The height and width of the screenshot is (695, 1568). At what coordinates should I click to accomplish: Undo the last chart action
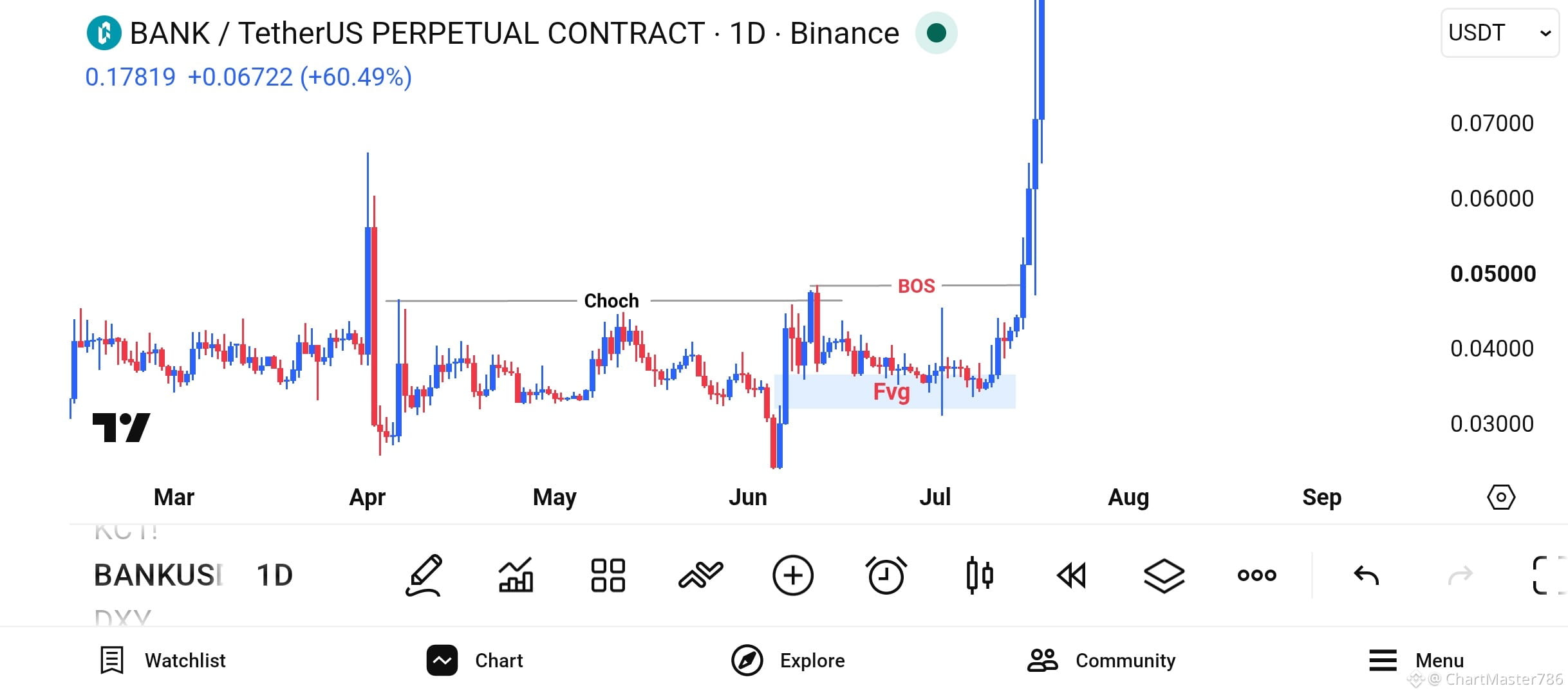pos(1366,575)
